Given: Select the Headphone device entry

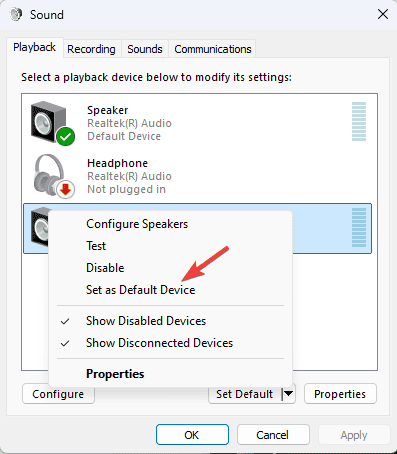Looking at the screenshot, I should 197,175.
